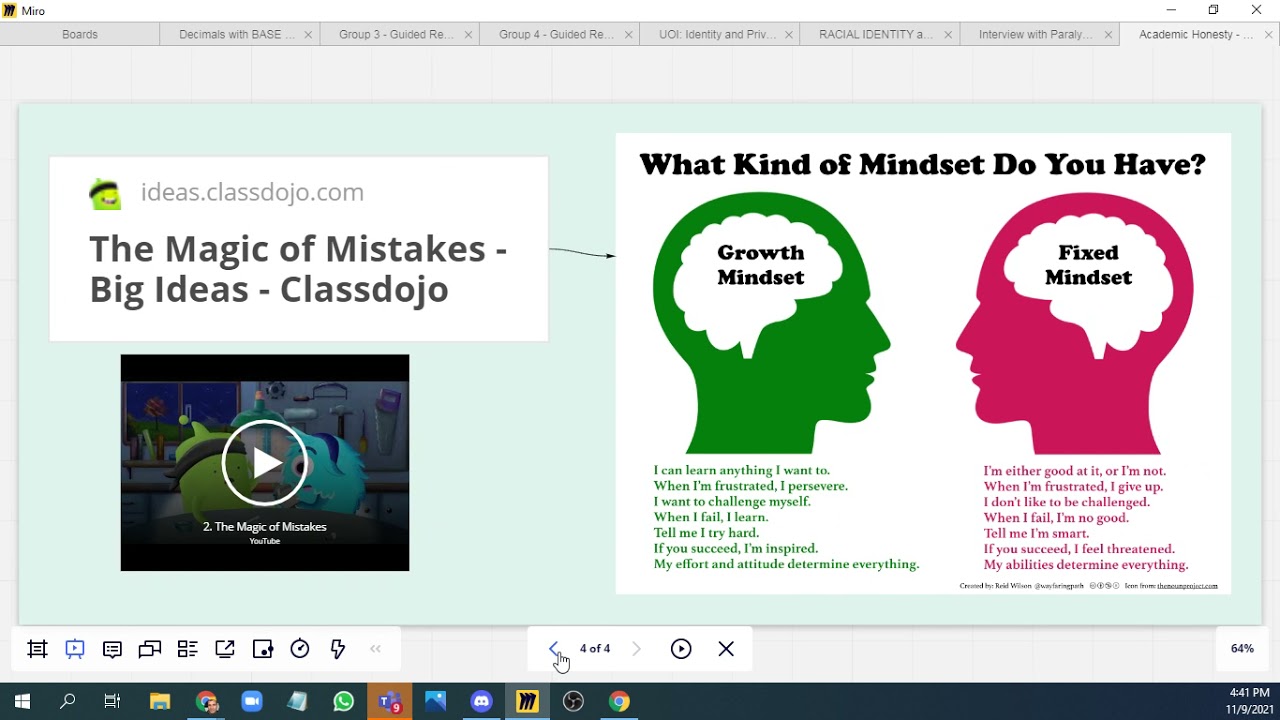Open the Photos app on taskbar
This screenshot has width=1280, height=720.
pyautogui.click(x=435, y=701)
